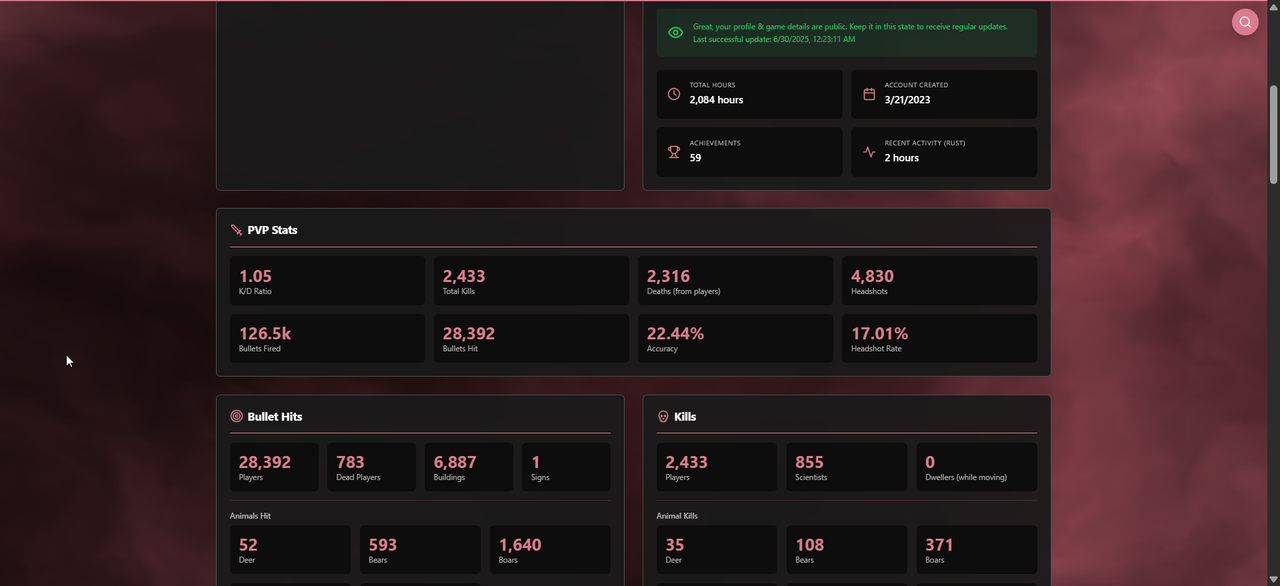
Task: Click the trophy icon beside Achievements
Action: pyautogui.click(x=674, y=152)
